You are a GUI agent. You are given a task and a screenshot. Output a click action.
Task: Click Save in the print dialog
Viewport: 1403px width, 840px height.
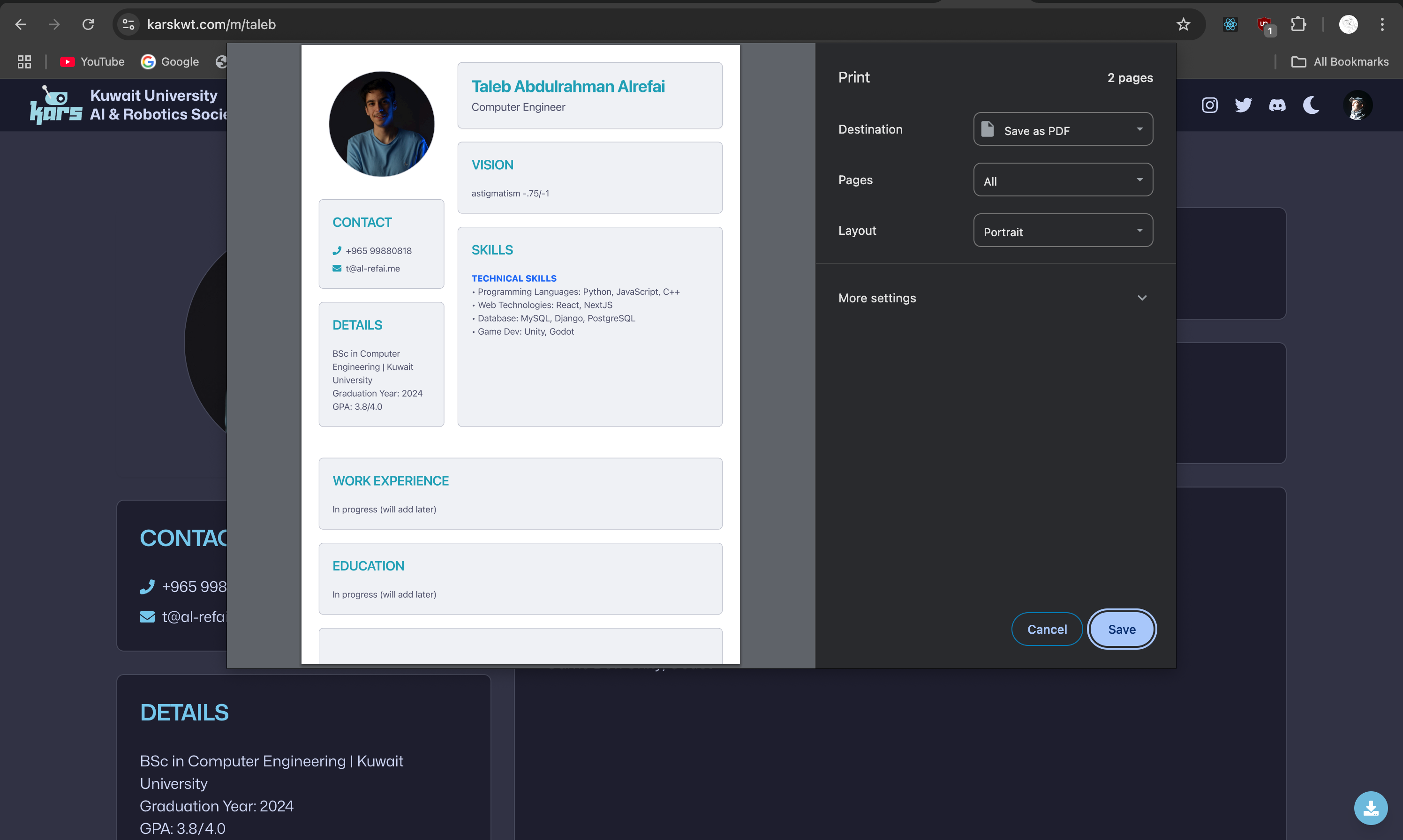point(1122,629)
